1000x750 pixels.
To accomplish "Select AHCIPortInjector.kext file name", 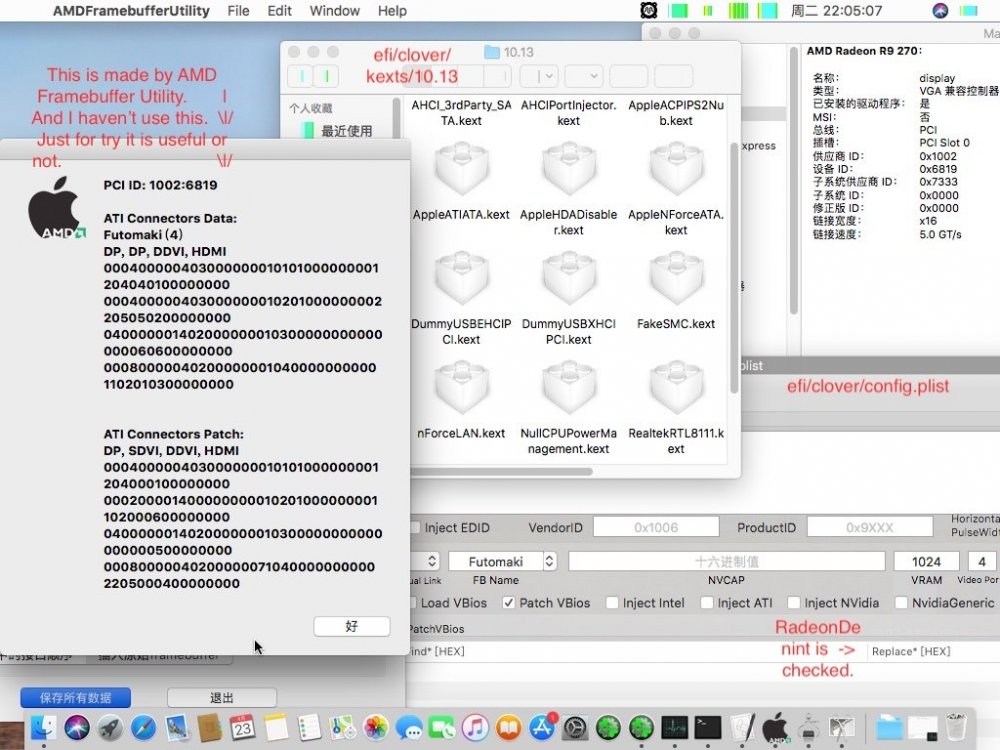I will pos(568,113).
